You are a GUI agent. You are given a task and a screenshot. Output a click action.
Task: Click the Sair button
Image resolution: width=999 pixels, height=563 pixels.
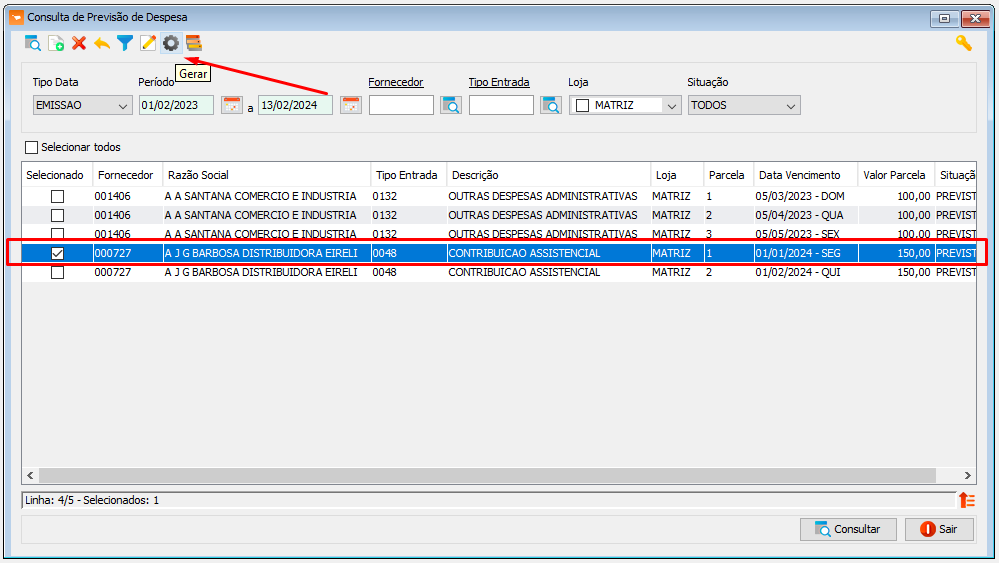[x=940, y=529]
